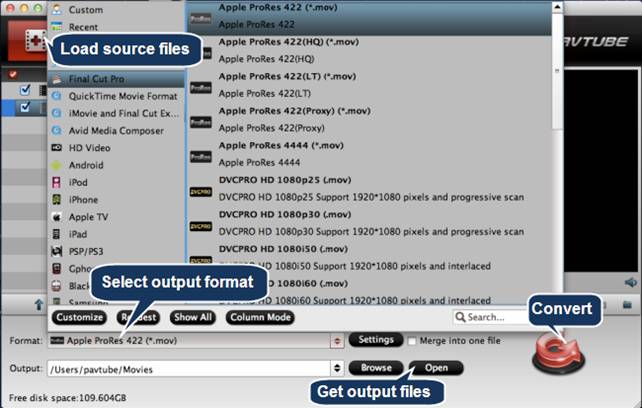Click the Avid Media Composer icon
Viewport: 642px width, 408px height.
57,131
